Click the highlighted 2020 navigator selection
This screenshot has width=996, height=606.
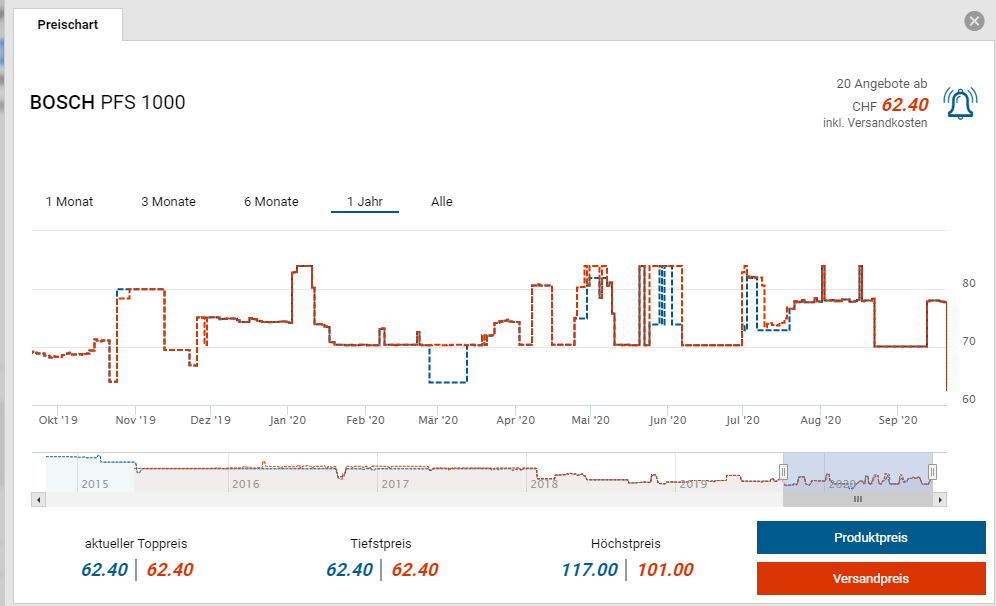click(x=858, y=472)
